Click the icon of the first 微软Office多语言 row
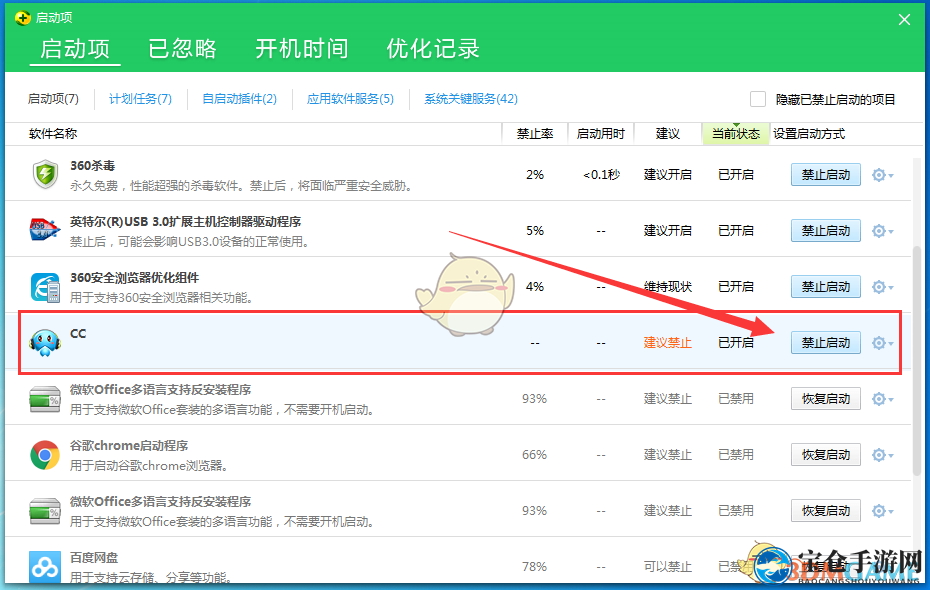This screenshot has width=930, height=590. click(45, 399)
